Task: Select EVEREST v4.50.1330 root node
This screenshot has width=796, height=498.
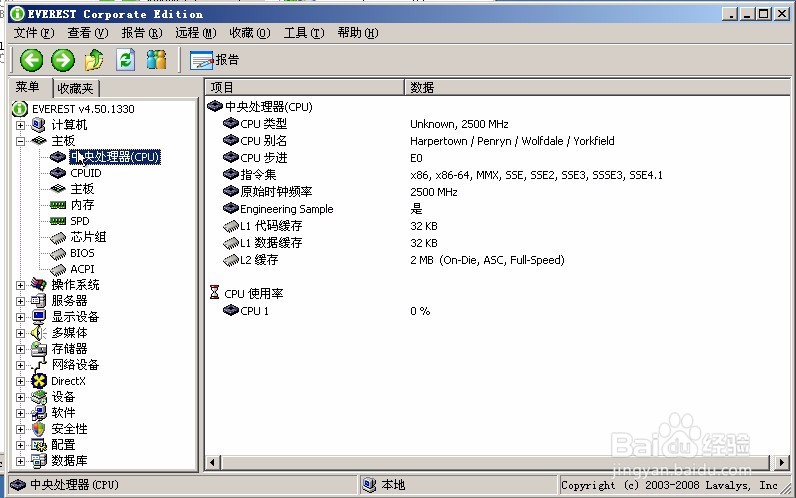Action: coord(83,109)
